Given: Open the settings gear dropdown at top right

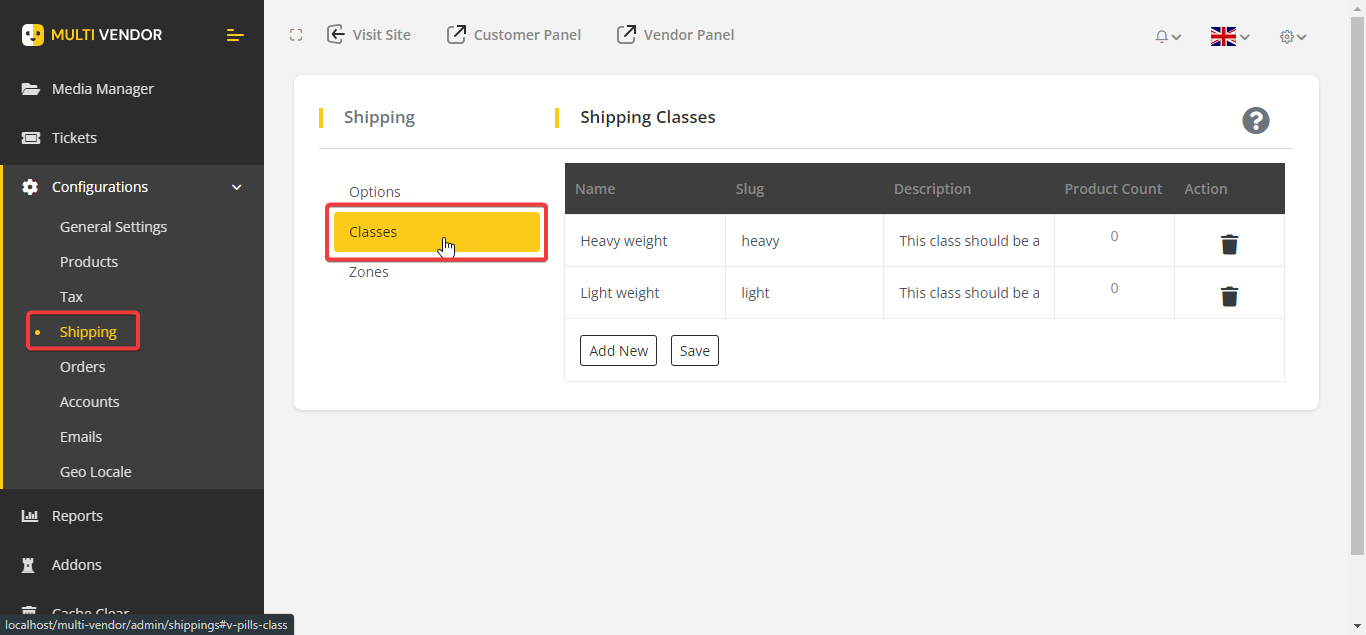Looking at the screenshot, I should pyautogui.click(x=1292, y=36).
